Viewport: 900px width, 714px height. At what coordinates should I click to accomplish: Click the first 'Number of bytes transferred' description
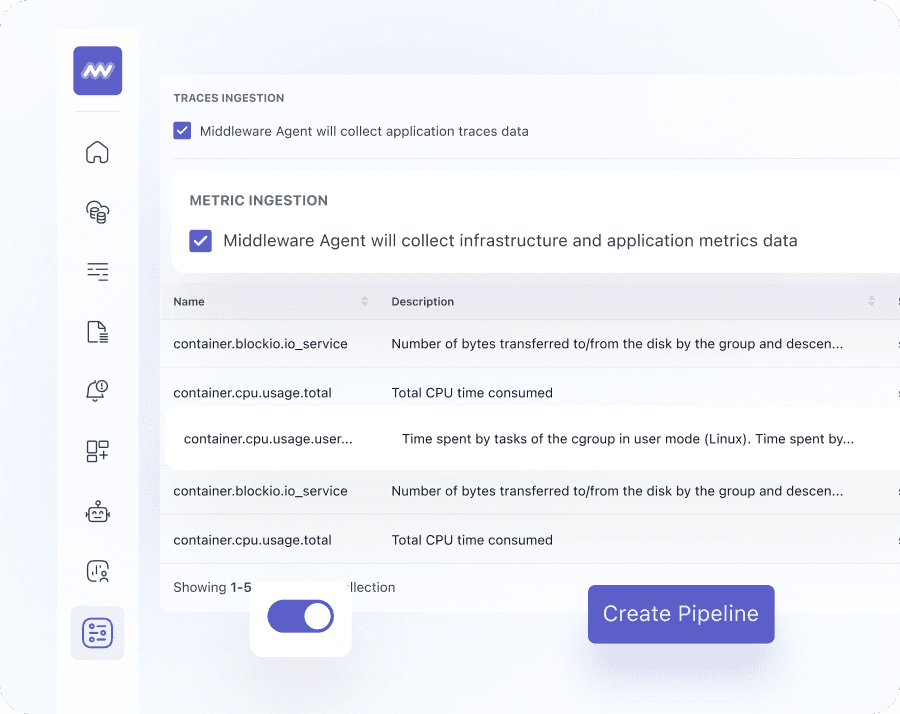[x=617, y=344]
